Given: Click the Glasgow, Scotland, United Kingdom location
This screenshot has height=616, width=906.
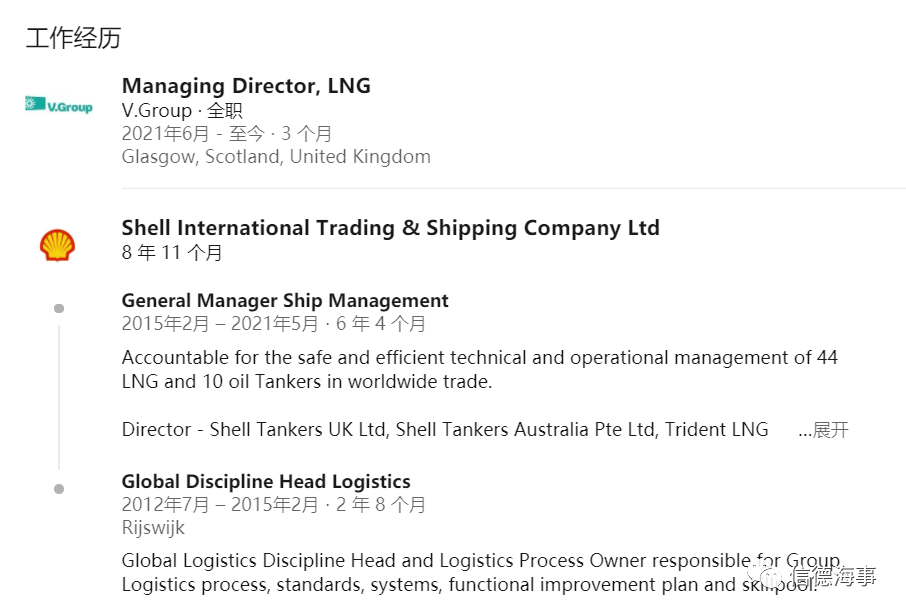Looking at the screenshot, I should pos(276,157).
